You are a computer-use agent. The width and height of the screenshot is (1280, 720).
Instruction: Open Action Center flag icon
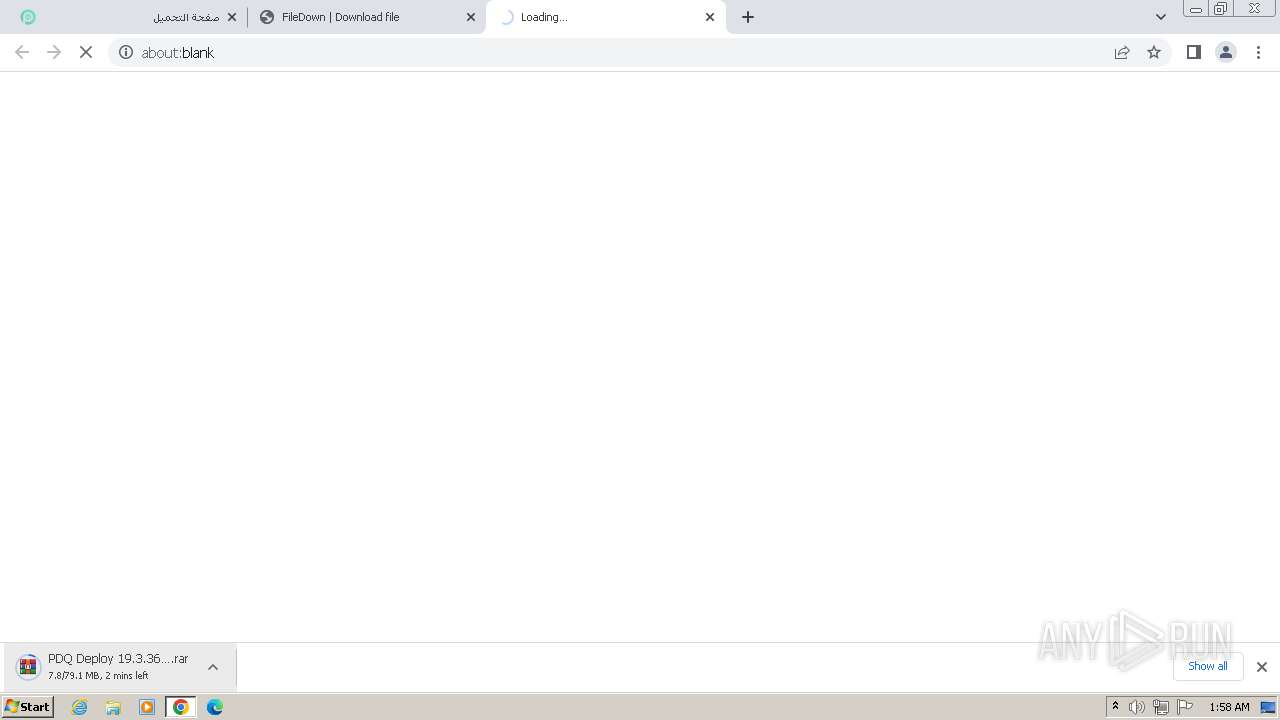(x=1185, y=707)
